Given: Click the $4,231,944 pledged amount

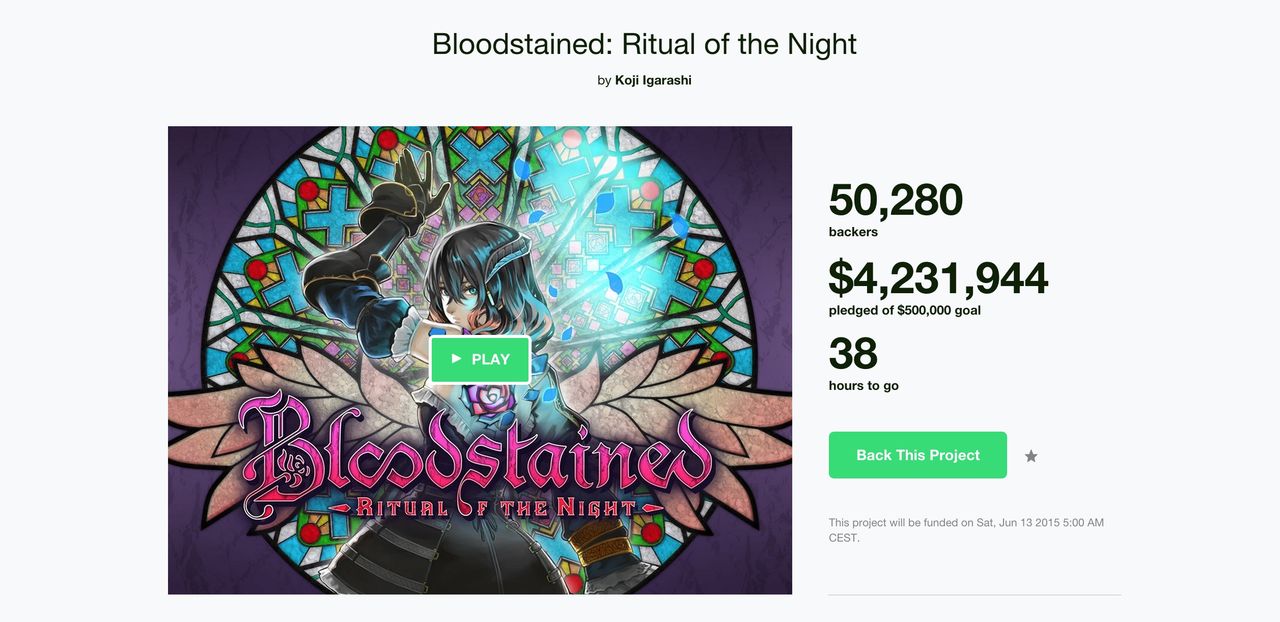Looking at the screenshot, I should [938, 278].
